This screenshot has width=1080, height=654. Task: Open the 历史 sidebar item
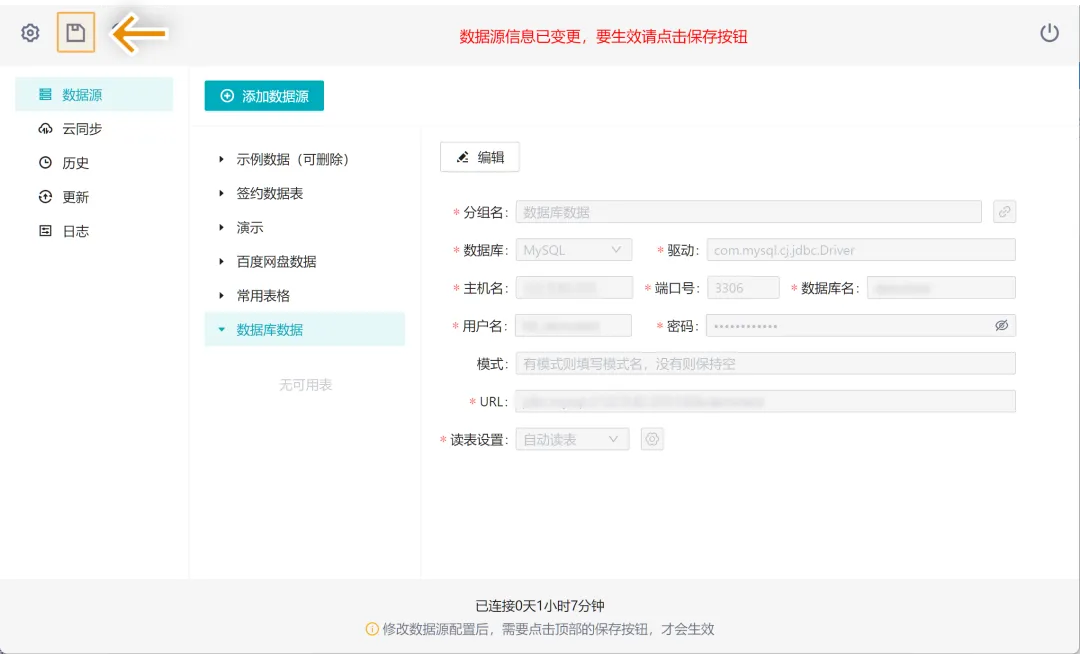[x=76, y=163]
